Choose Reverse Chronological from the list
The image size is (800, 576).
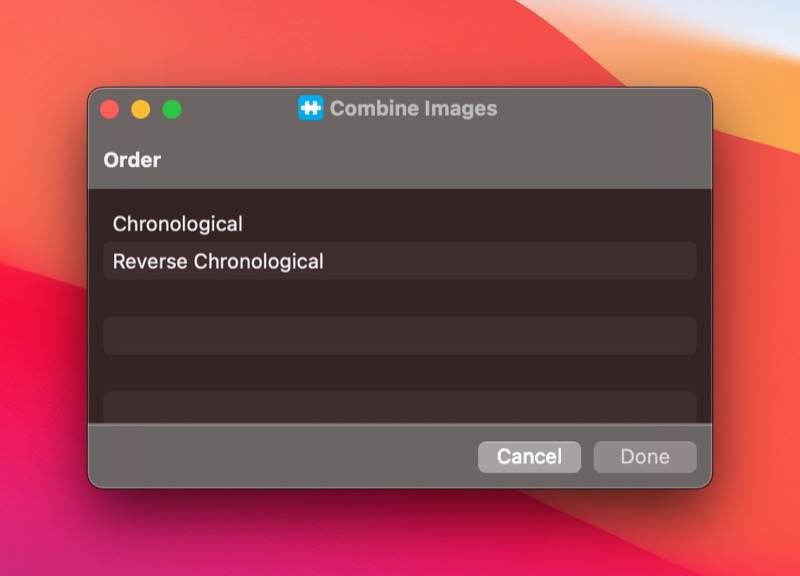tap(399, 261)
